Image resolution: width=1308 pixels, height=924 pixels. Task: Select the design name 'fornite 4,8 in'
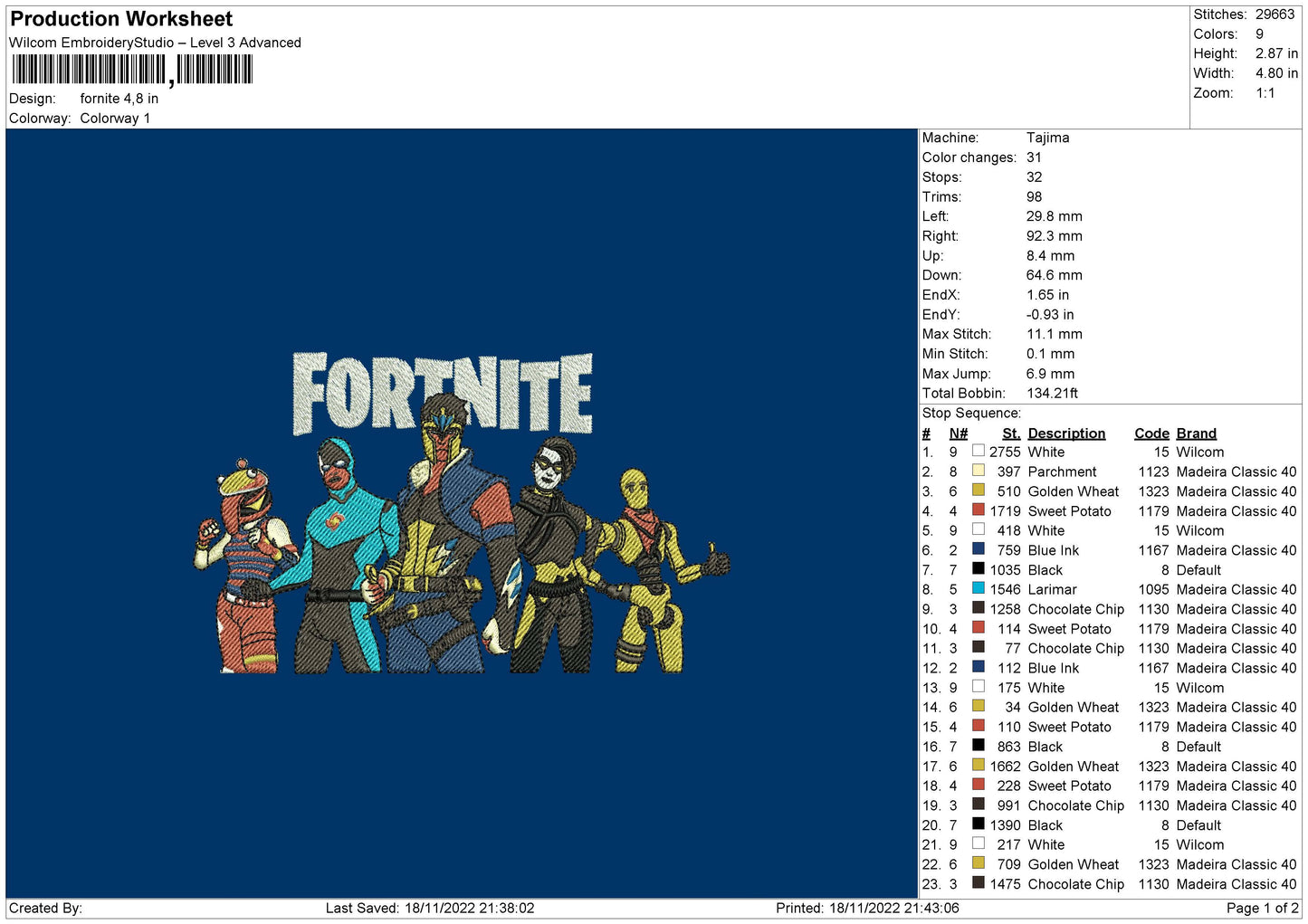(x=119, y=99)
